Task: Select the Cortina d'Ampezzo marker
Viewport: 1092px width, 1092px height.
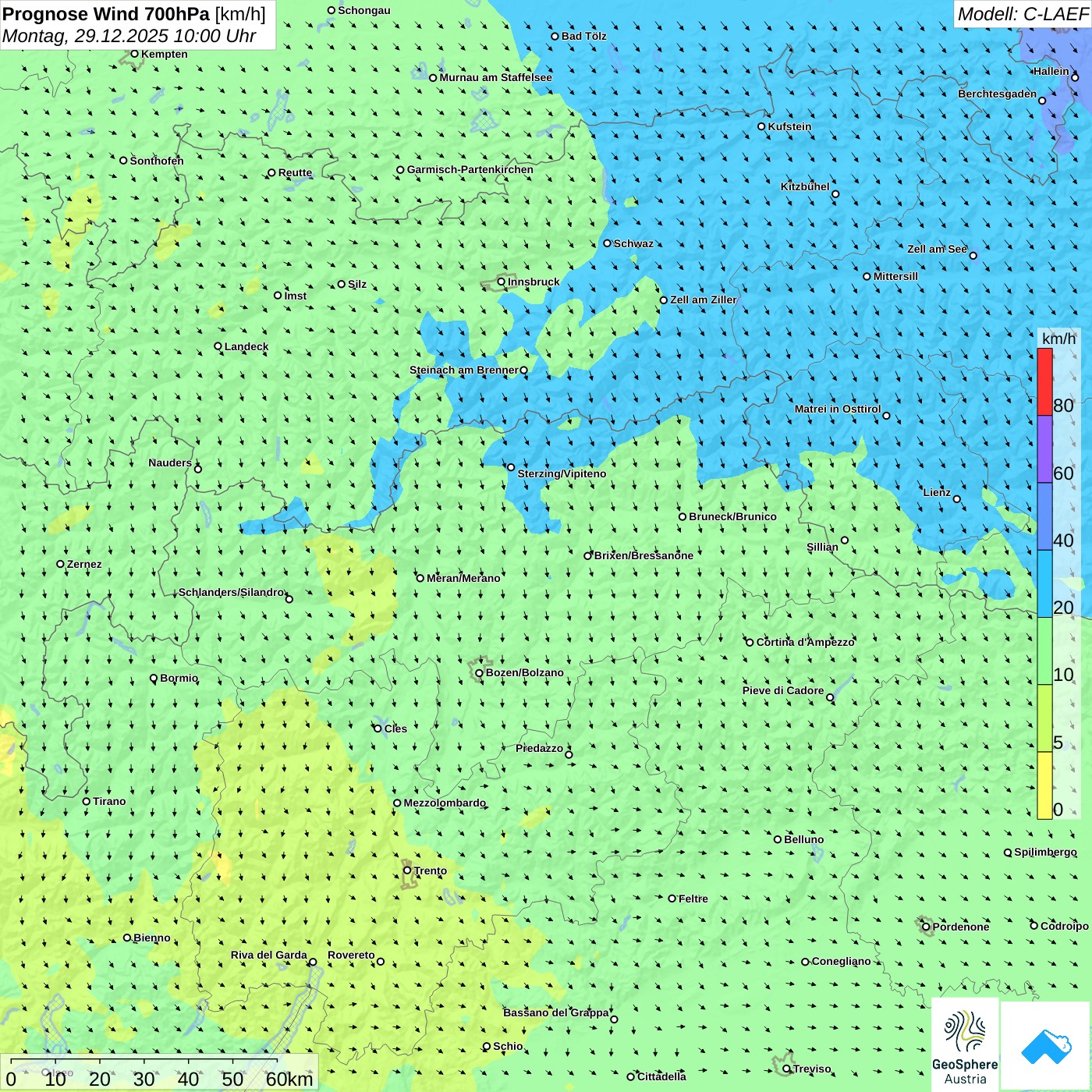Action: (750, 643)
